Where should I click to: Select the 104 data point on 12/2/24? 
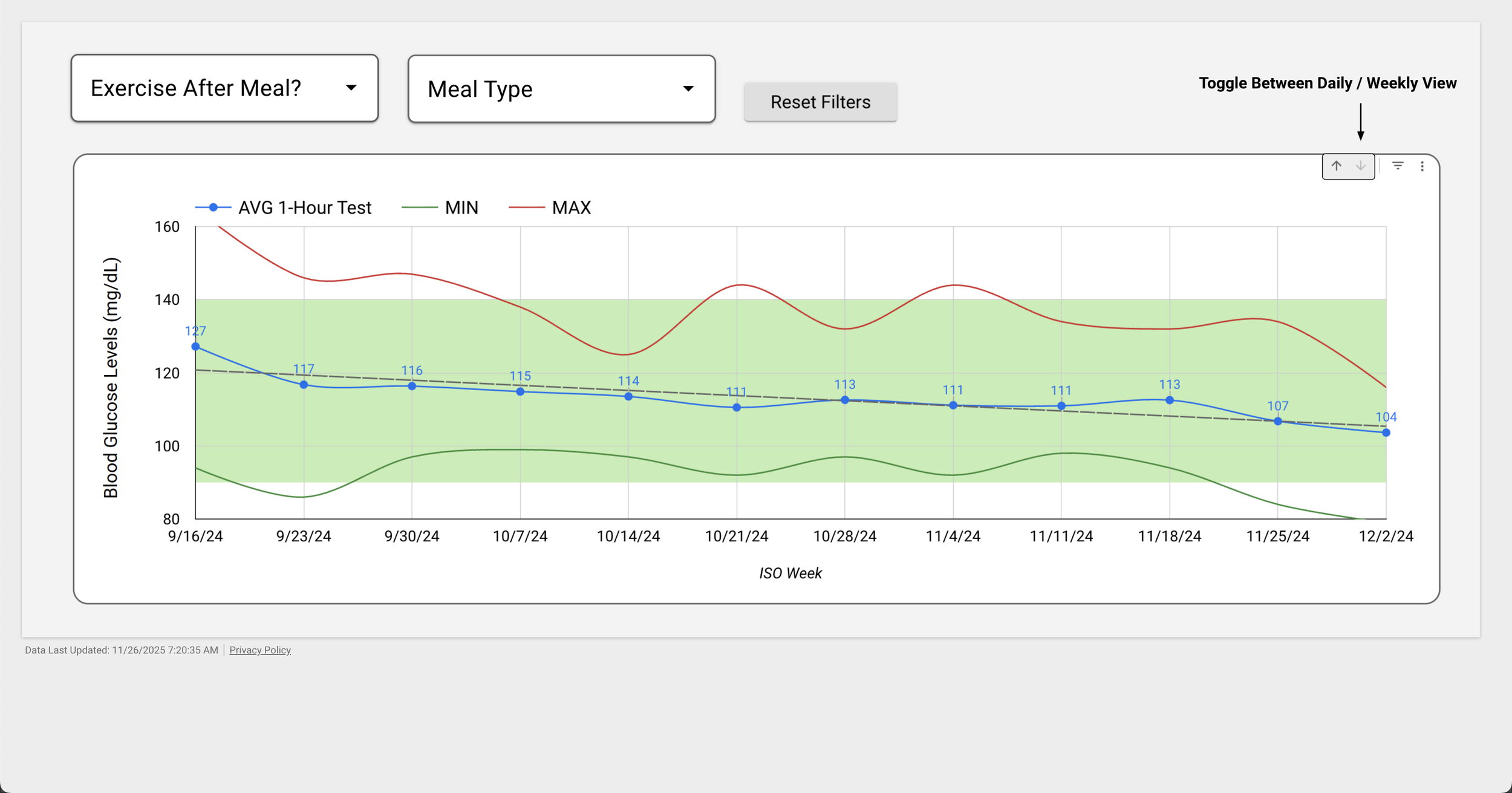point(1386,432)
